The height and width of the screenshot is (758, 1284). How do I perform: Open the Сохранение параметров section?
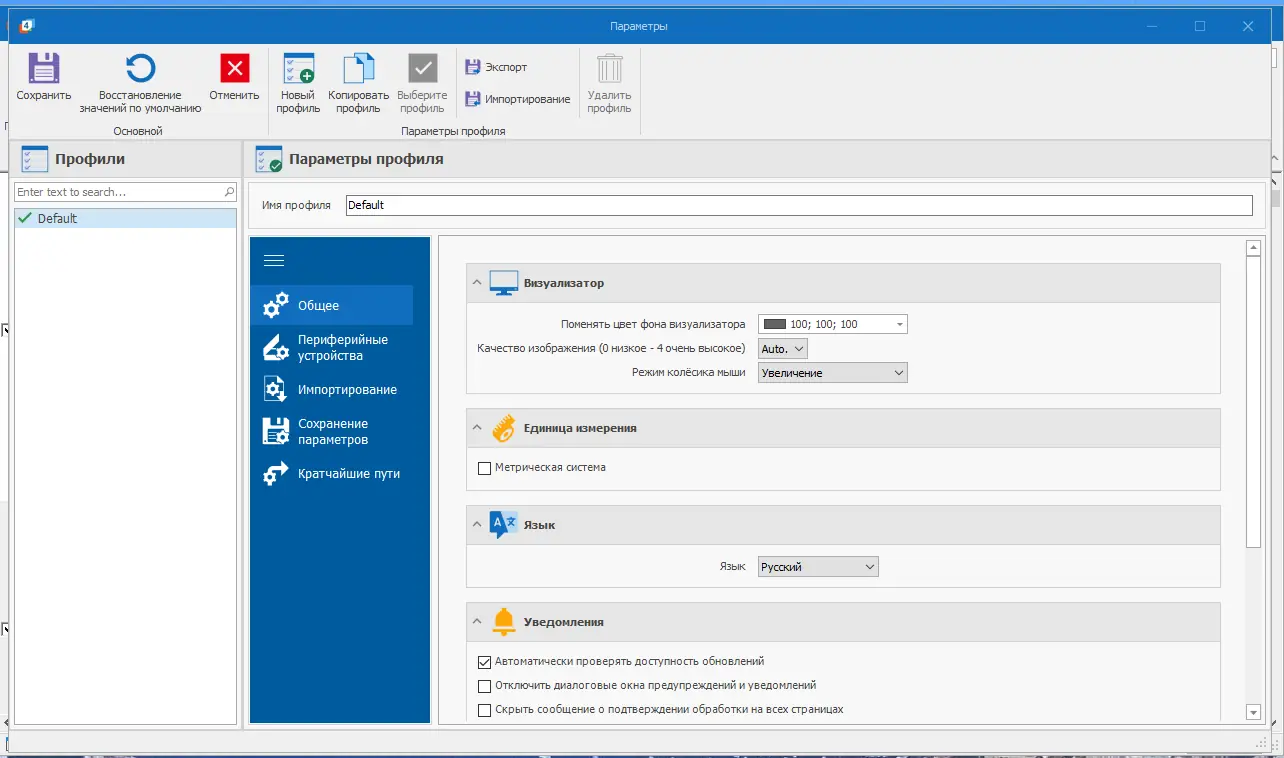tap(331, 432)
